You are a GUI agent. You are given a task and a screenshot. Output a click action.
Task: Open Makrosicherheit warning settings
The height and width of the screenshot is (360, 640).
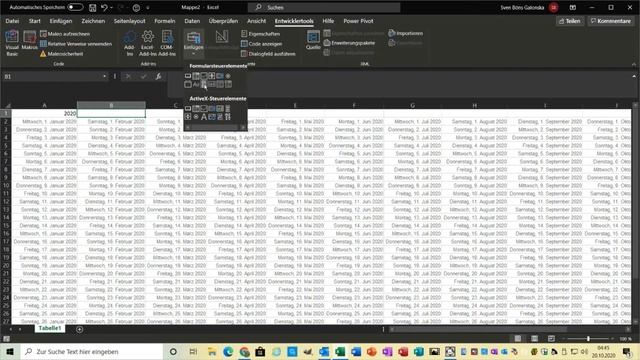(62, 54)
